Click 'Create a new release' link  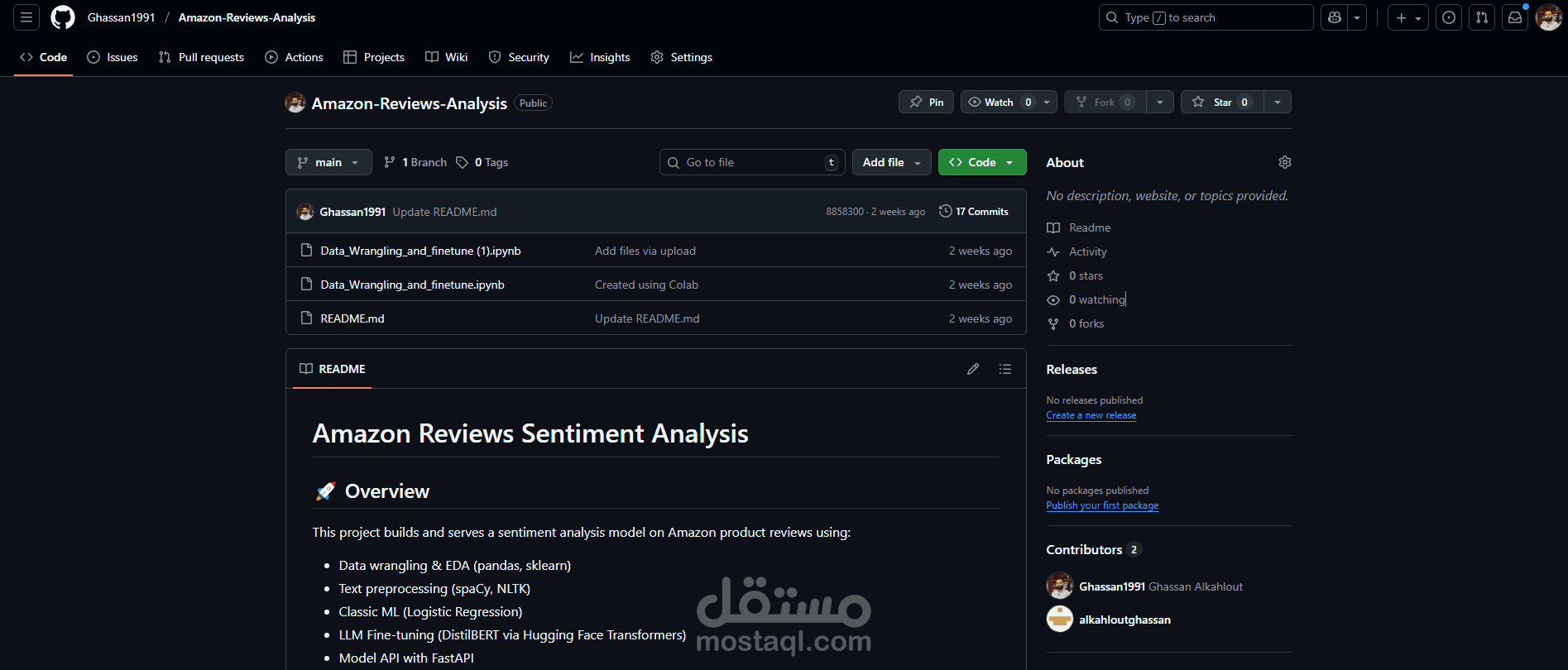click(x=1091, y=415)
